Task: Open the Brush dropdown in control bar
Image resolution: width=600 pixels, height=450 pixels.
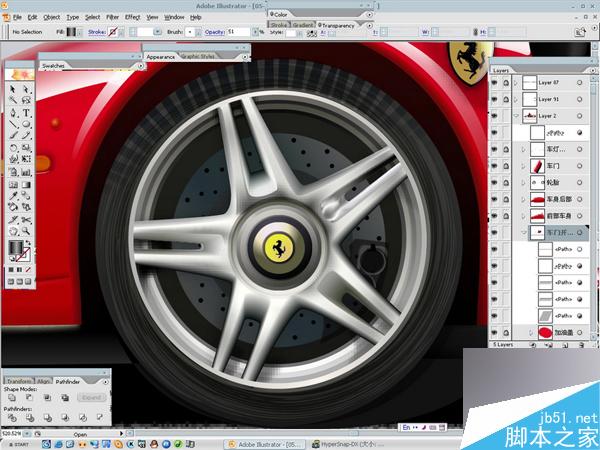Action: click(199, 32)
